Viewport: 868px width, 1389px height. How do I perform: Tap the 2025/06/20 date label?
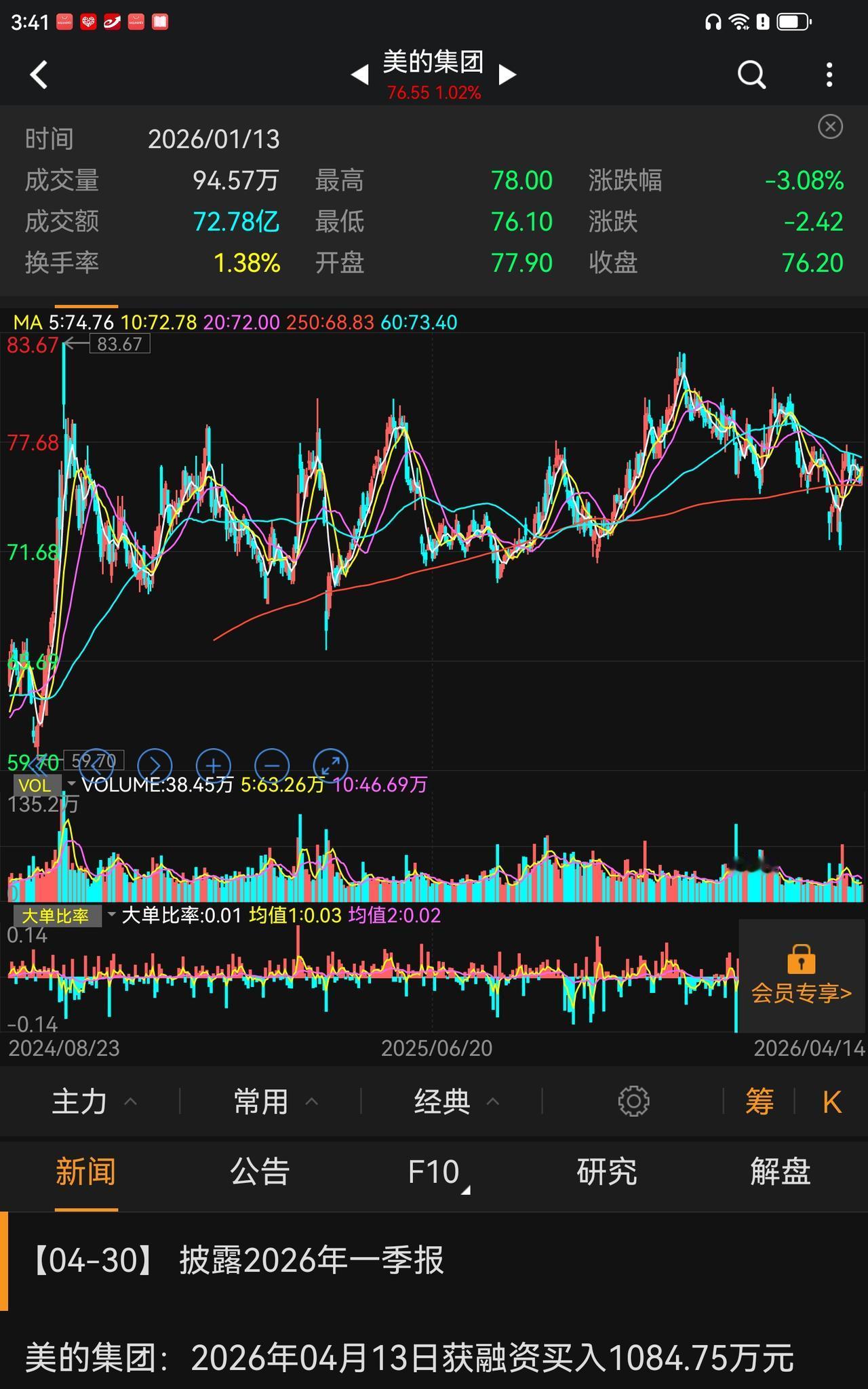pyautogui.click(x=437, y=1049)
